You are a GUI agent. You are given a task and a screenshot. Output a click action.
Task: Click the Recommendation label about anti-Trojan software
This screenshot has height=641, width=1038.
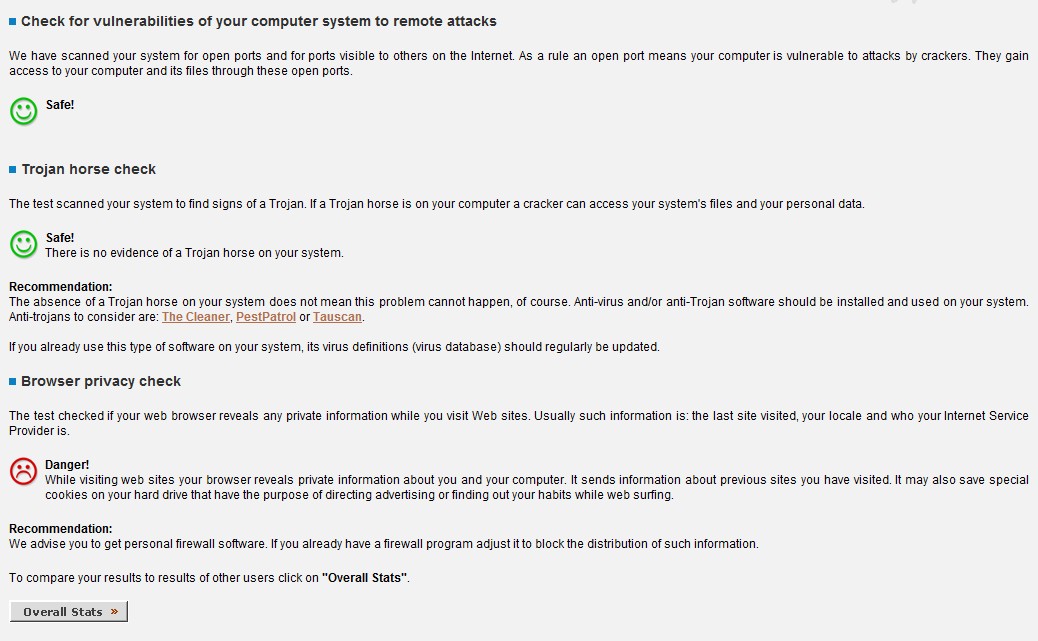[61, 287]
